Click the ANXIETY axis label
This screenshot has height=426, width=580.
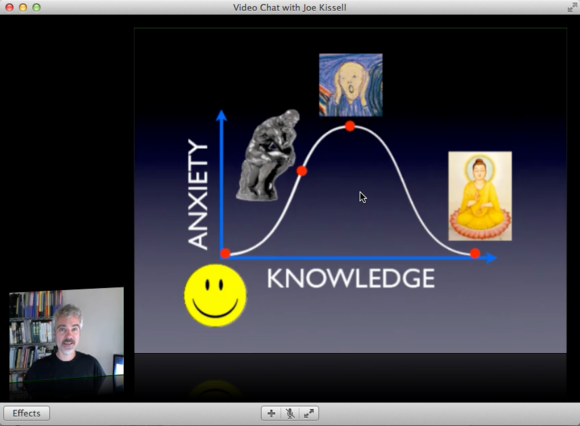[x=198, y=194]
